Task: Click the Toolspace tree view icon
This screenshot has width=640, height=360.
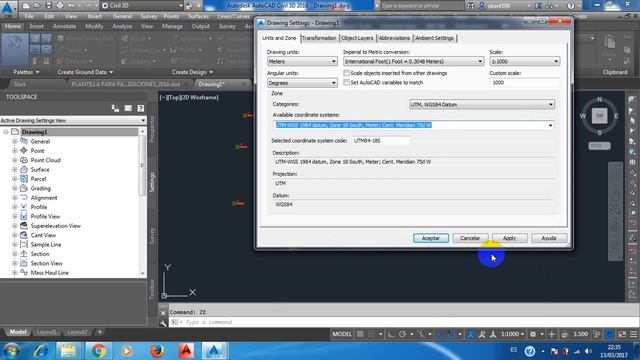Action: [x=116, y=108]
